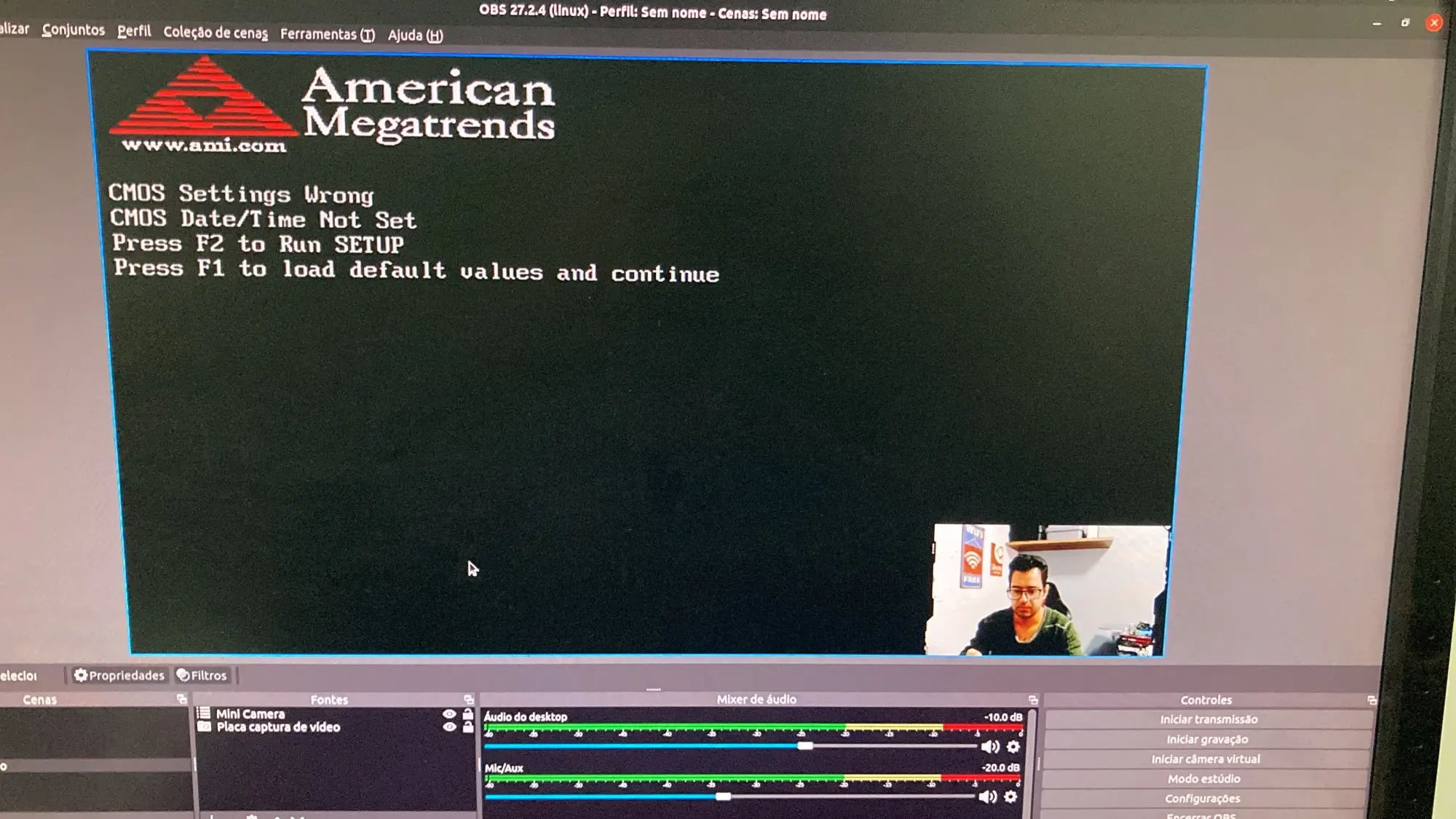Select the webcam overlay in preview
The width and height of the screenshot is (1456, 819).
coord(1048,590)
